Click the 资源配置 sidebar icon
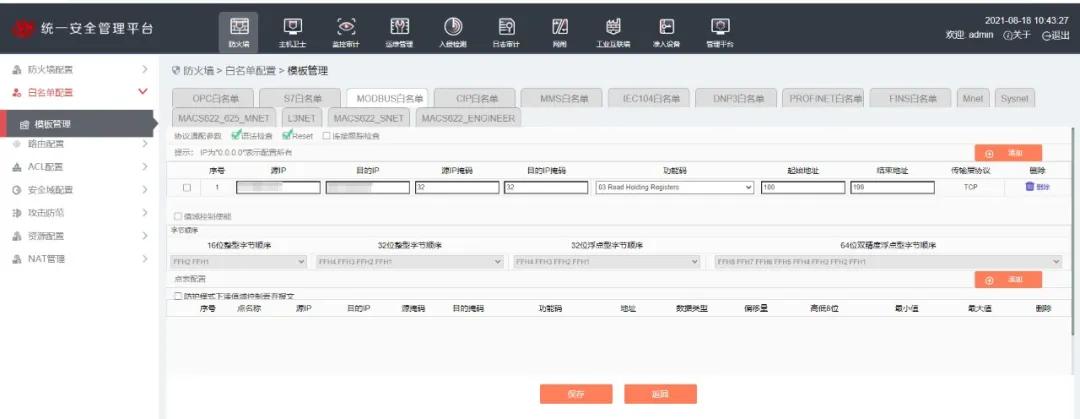The image size is (1080, 419). click(x=18, y=236)
